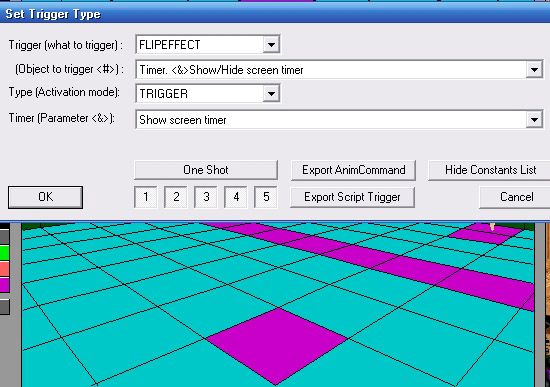
Task: Toggle code bit button 4
Action: click(x=236, y=197)
